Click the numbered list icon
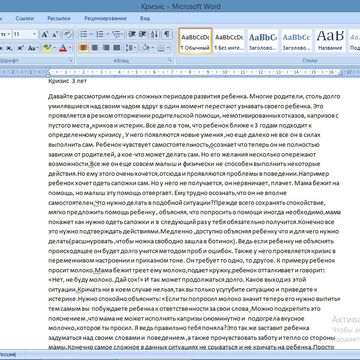 point(100,34)
